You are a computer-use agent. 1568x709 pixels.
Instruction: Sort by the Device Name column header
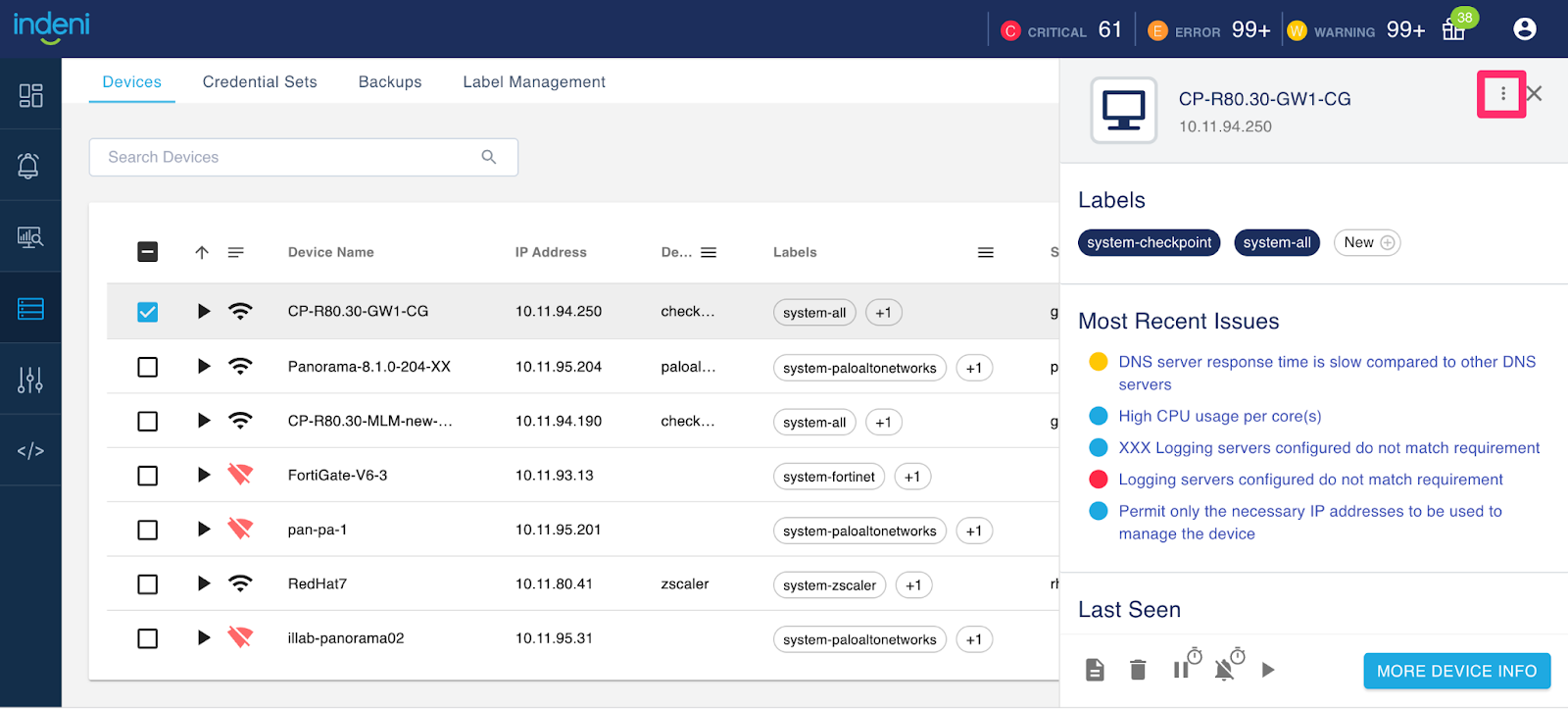click(x=331, y=252)
